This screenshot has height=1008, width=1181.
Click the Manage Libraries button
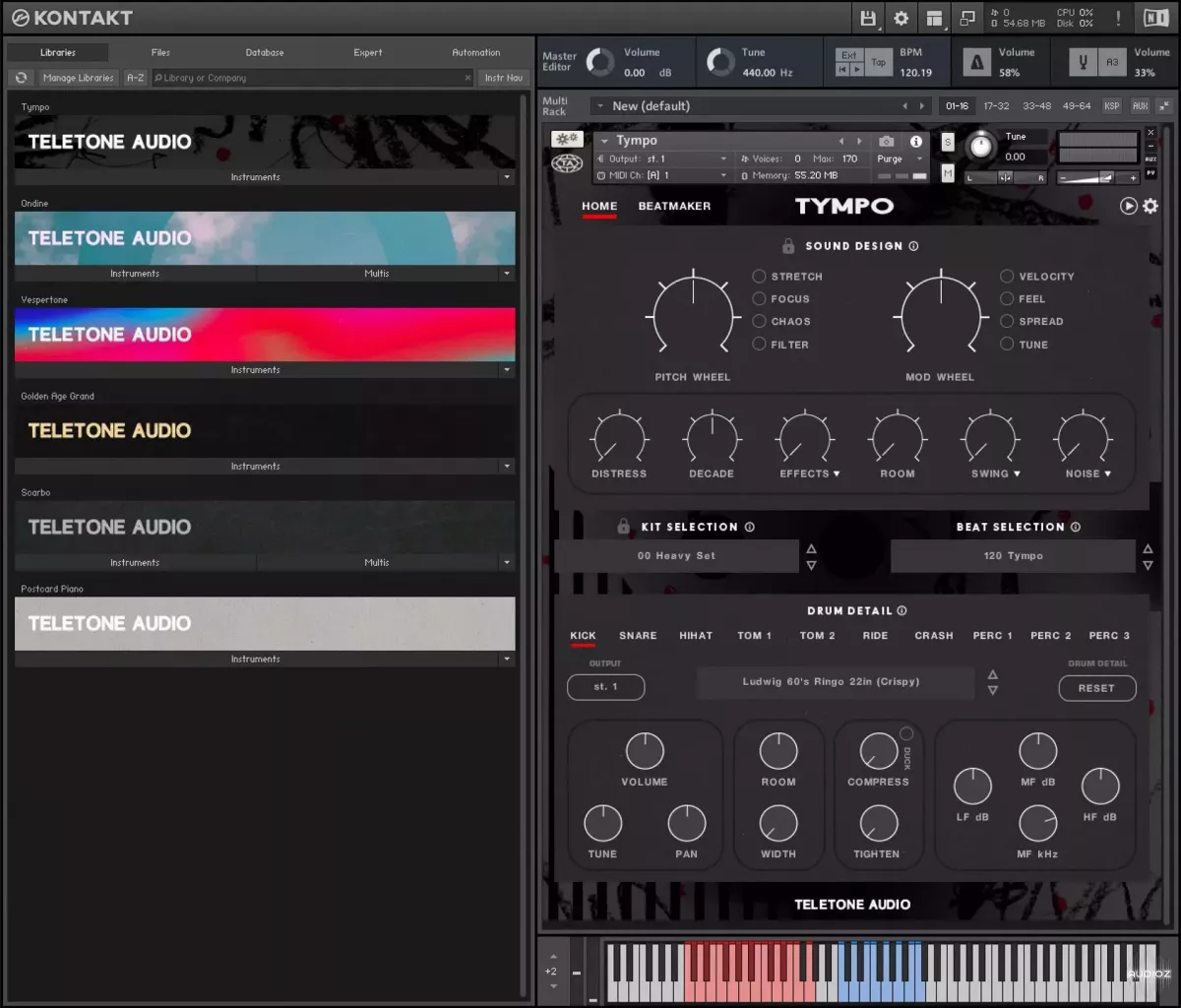click(79, 78)
